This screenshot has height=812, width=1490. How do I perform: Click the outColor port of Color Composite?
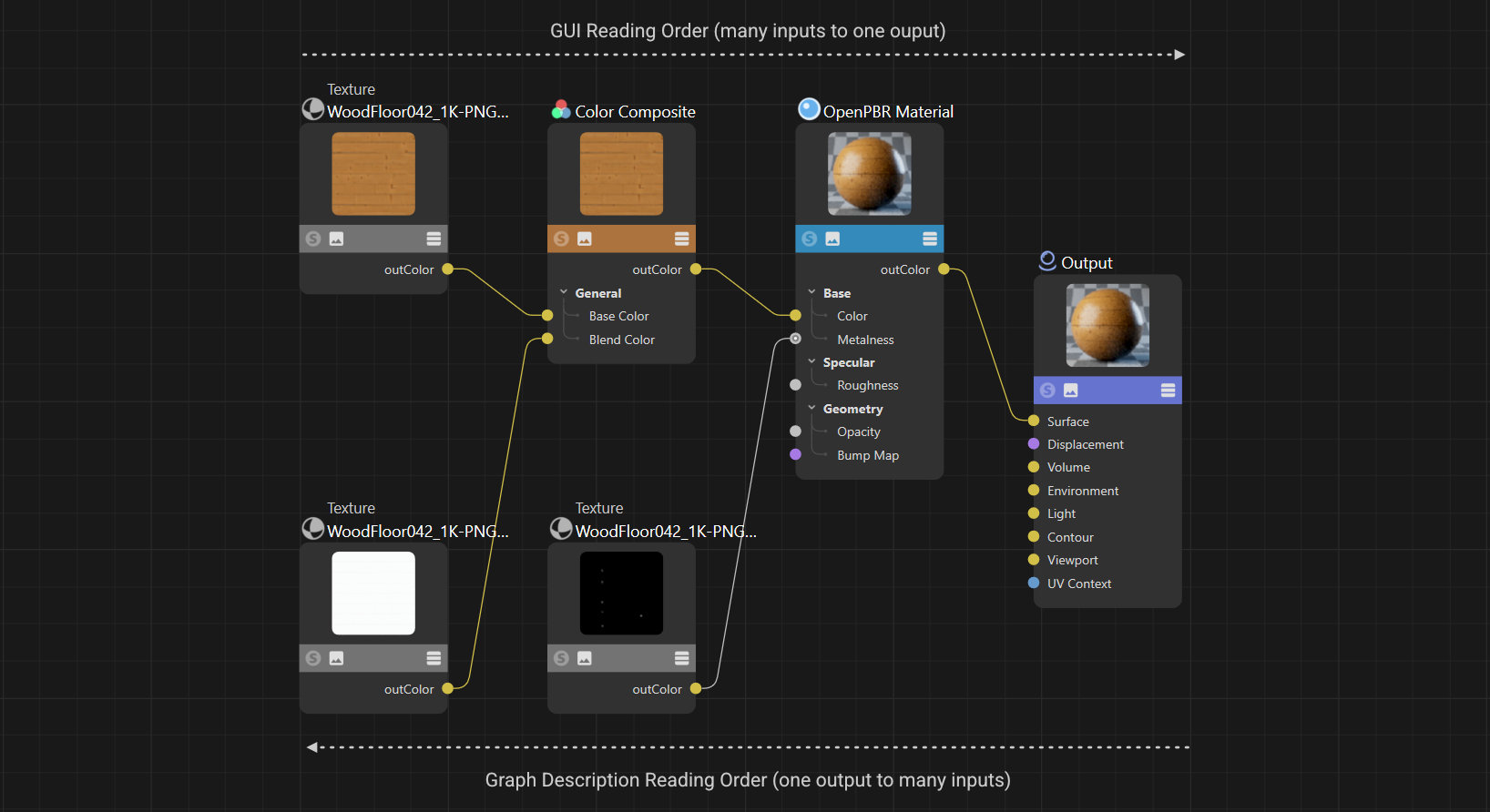point(696,269)
